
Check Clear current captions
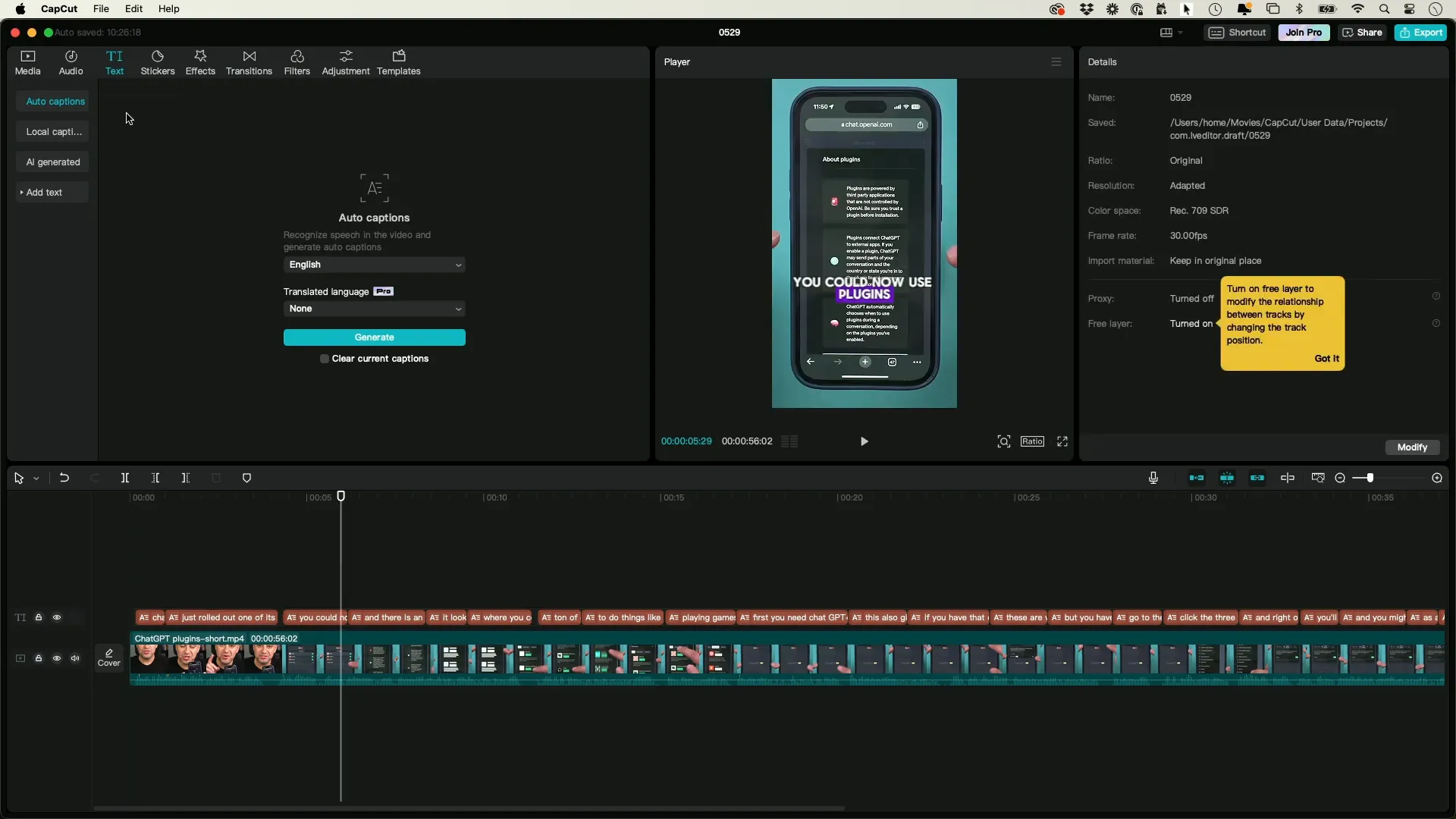click(325, 359)
